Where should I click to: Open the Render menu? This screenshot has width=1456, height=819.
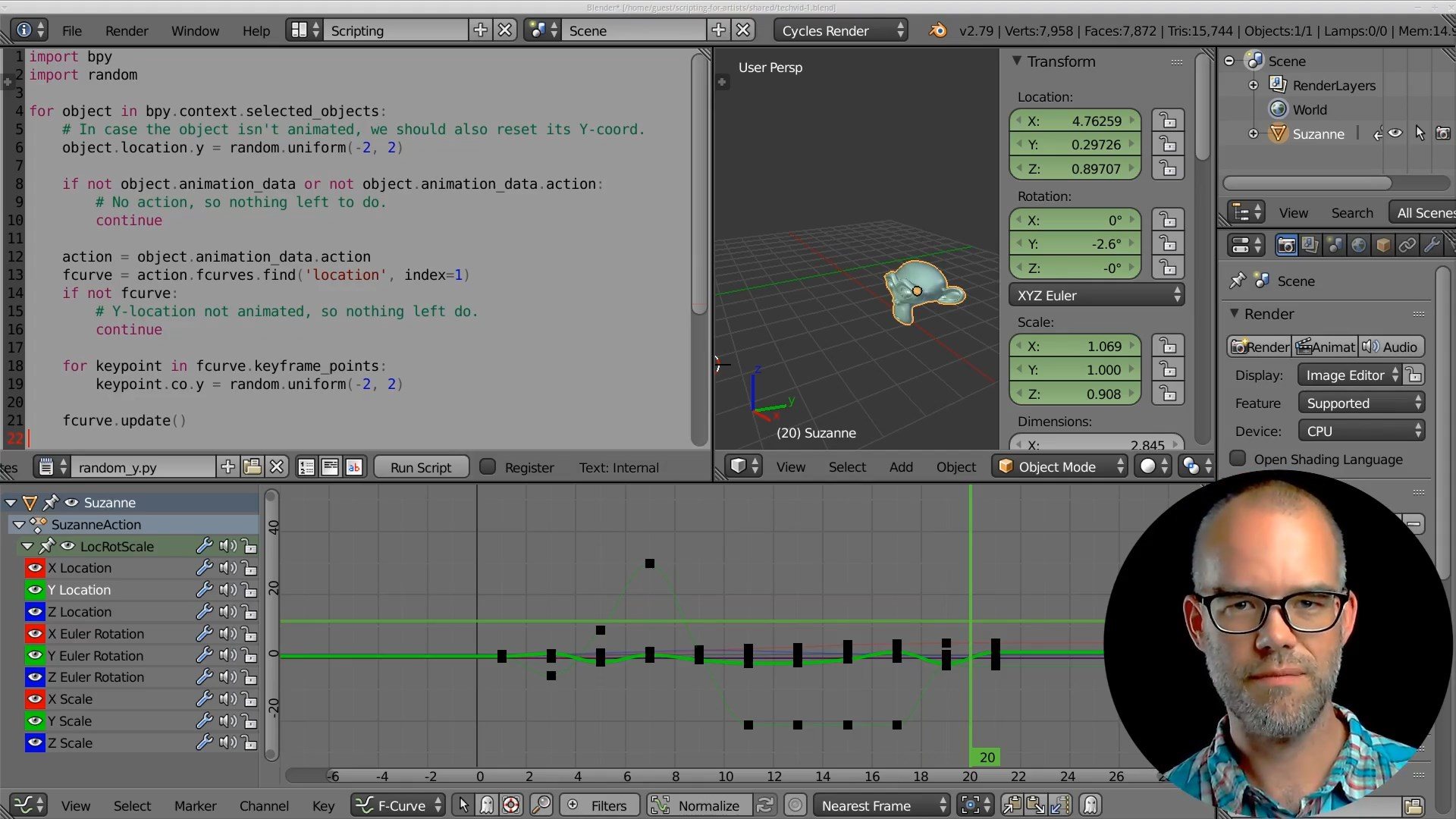tap(127, 30)
